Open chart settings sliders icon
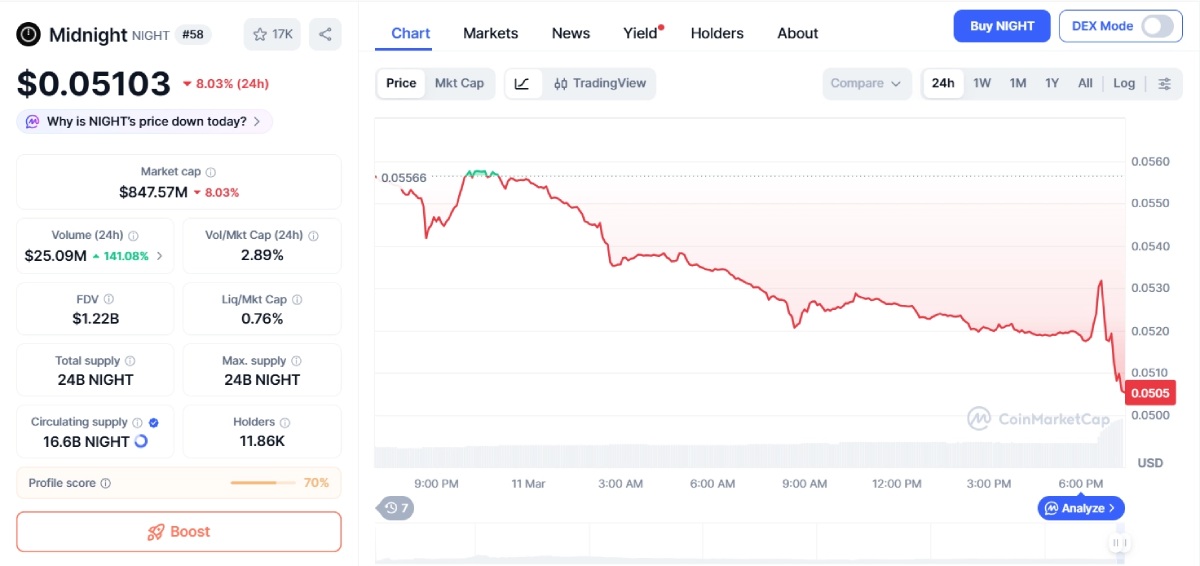The height and width of the screenshot is (566, 1200). [x=1164, y=83]
